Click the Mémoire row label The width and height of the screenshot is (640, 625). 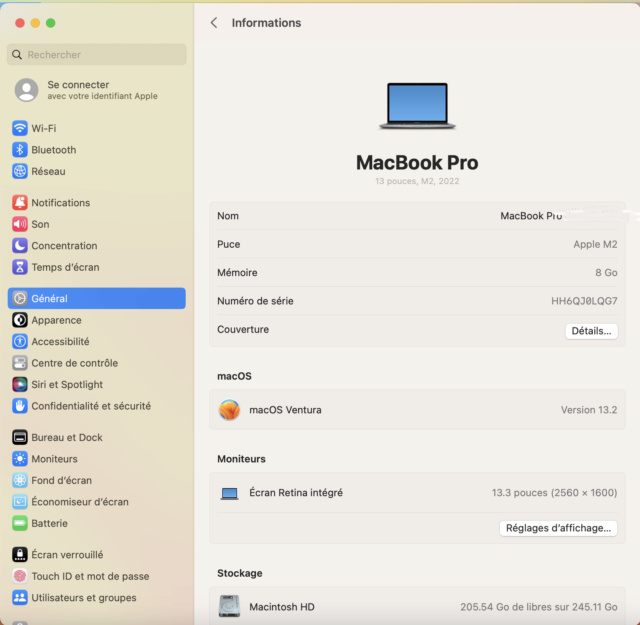tap(237, 272)
